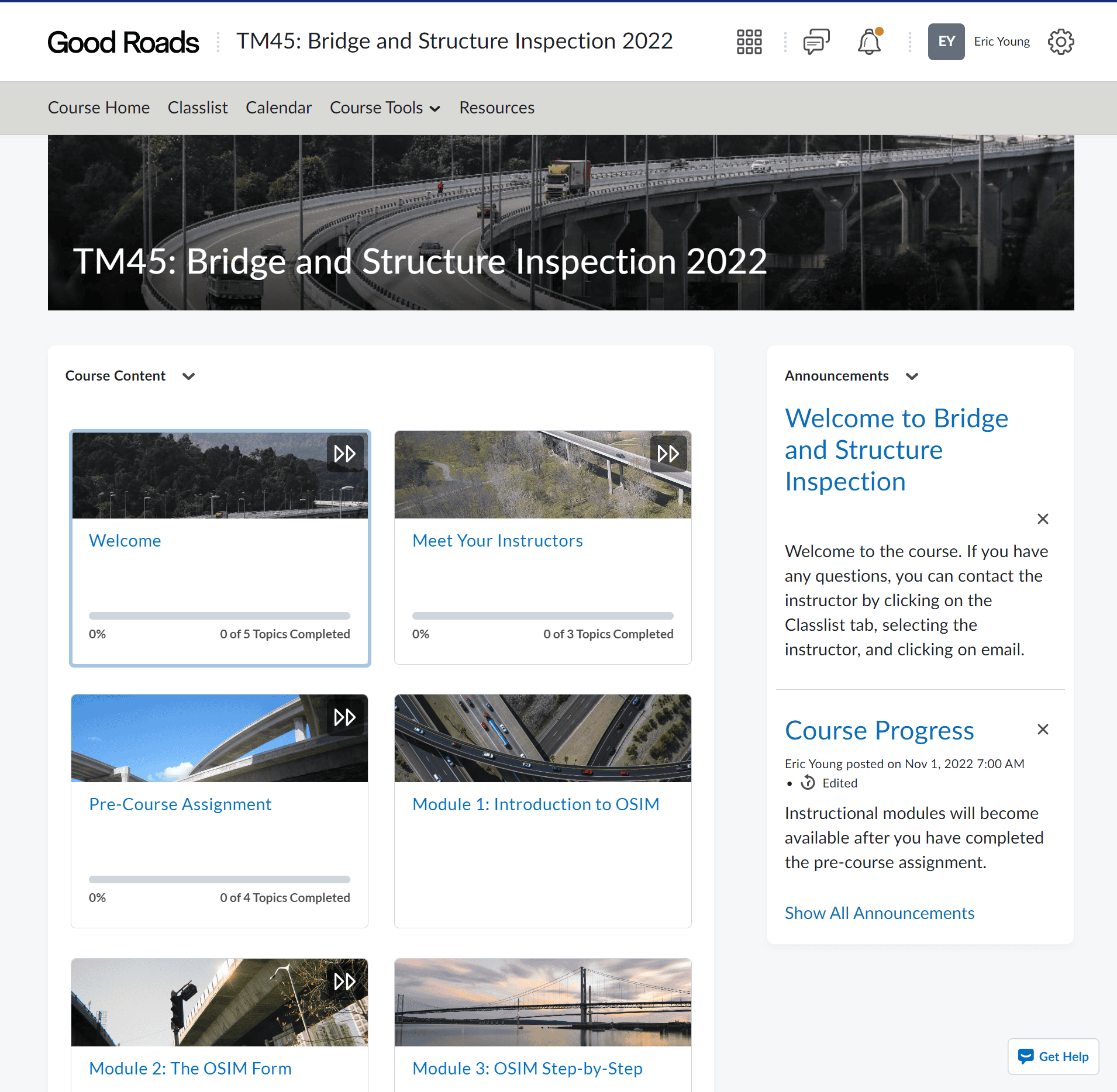Click the skip-ahead icon on the Welcome card
This screenshot has height=1092, width=1117.
tap(345, 453)
